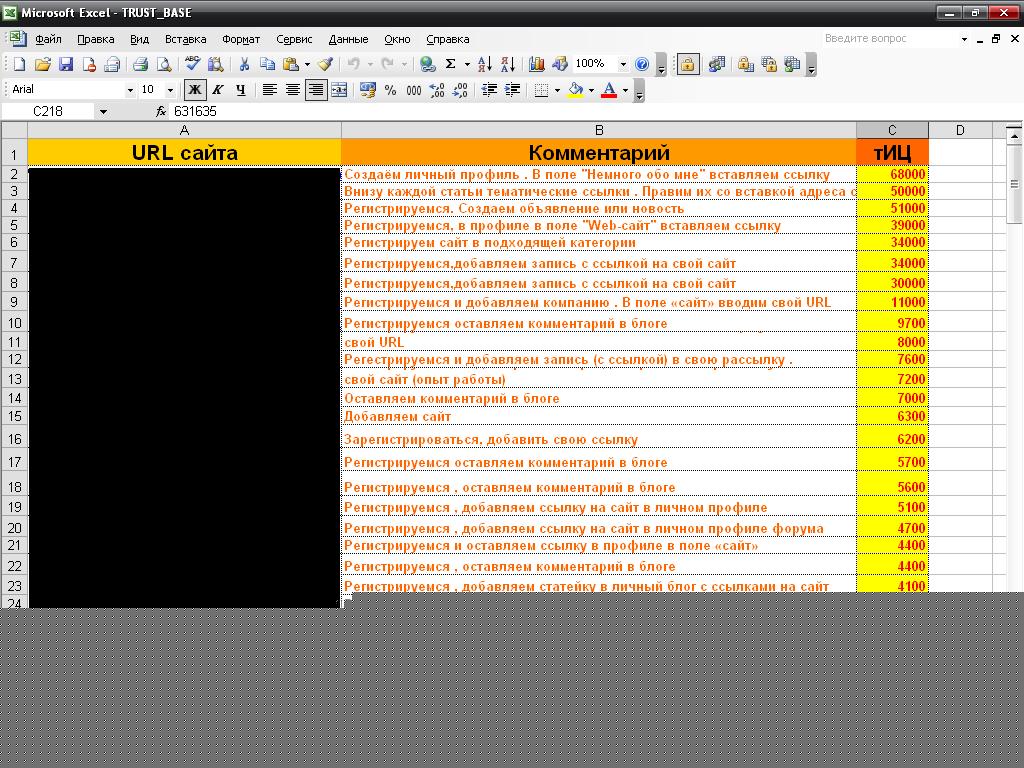Toggle underline (Ч) formatting
Screen dimensions: 1024x768
click(x=241, y=89)
